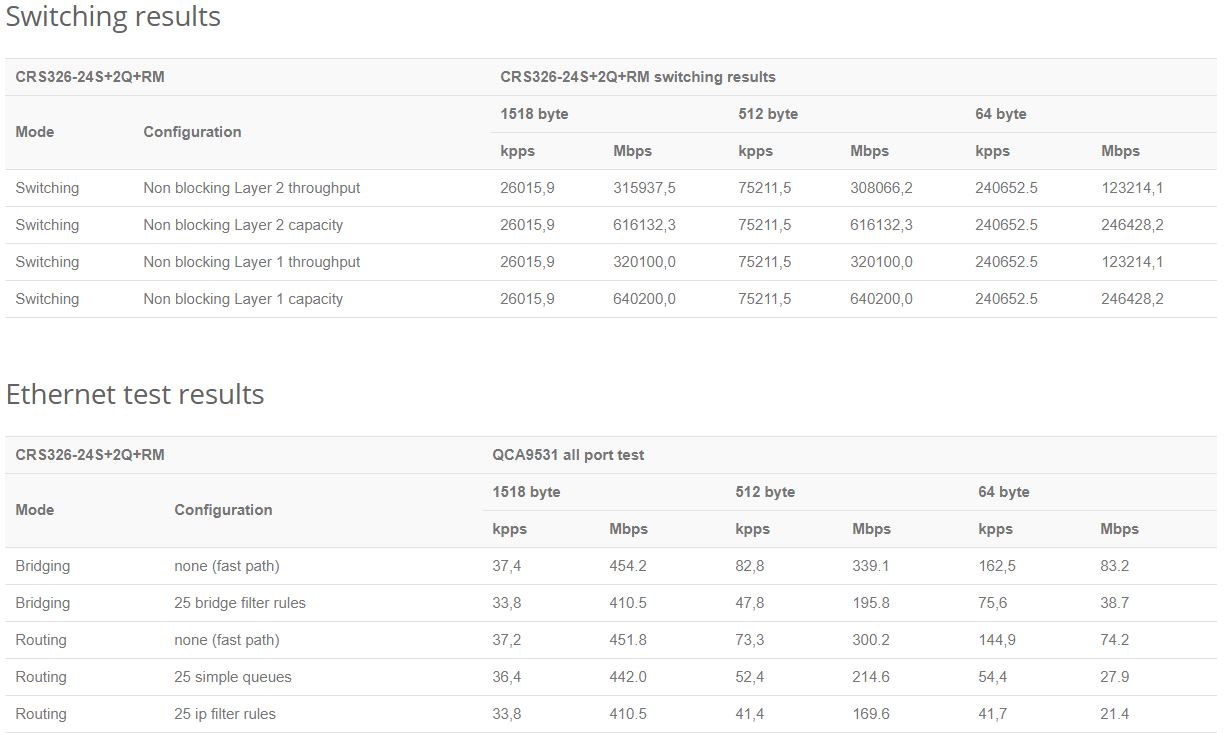Image resolution: width=1226 pixels, height=733 pixels.
Task: Click 616132,3 under 512 byte Mbps
Action: pyautogui.click(x=881, y=225)
